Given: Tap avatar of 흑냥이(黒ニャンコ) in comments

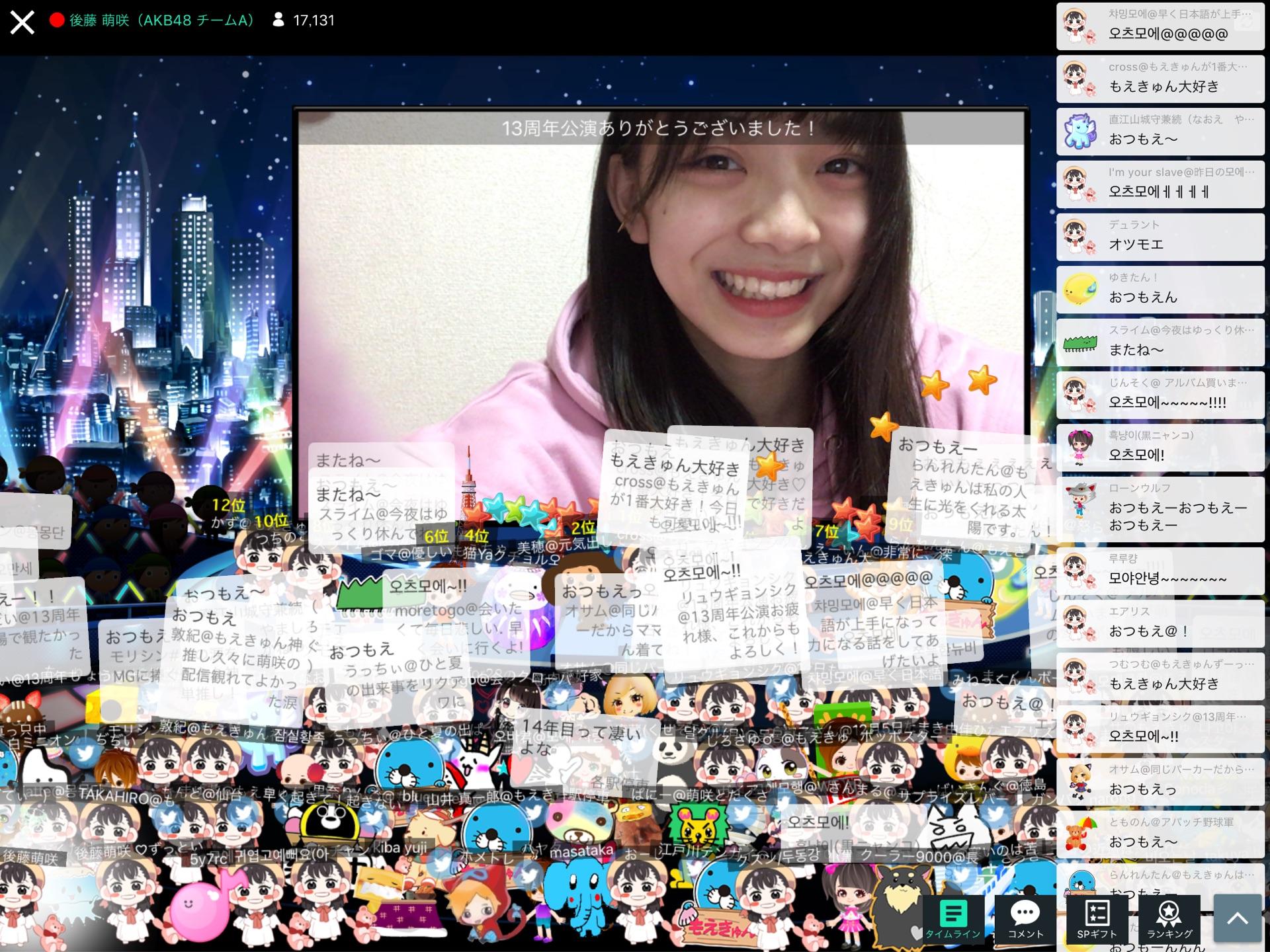Looking at the screenshot, I should tap(1081, 448).
